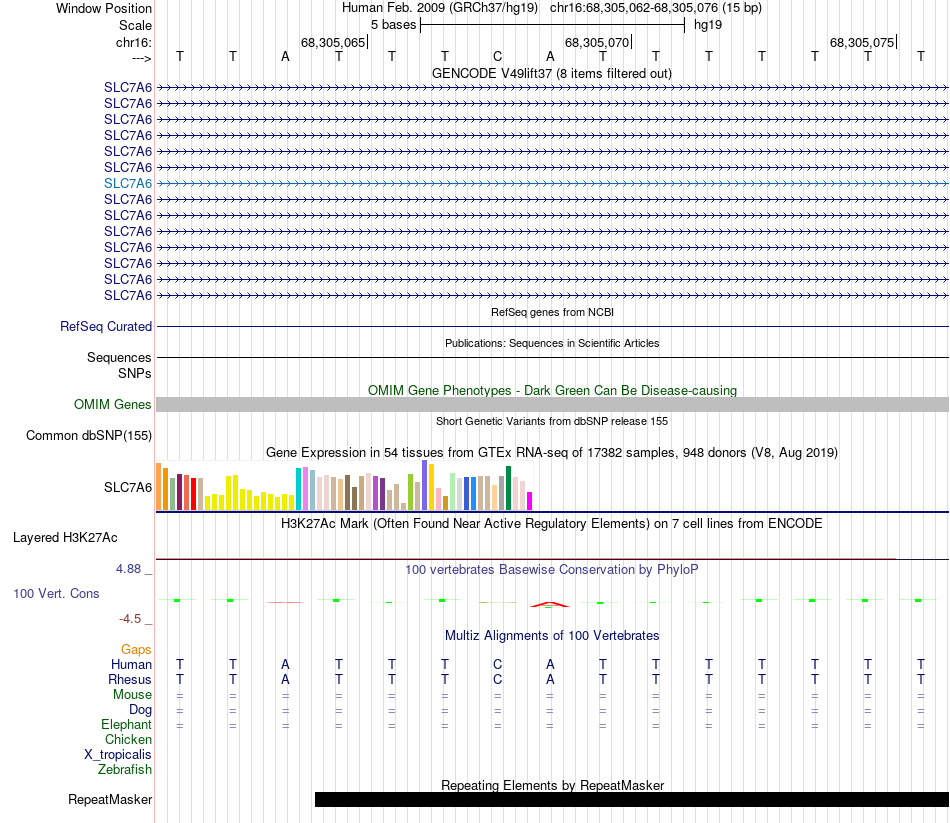Click the black RepeatMasker repeat element bar
The height and width of the screenshot is (823, 950).
pos(632,799)
